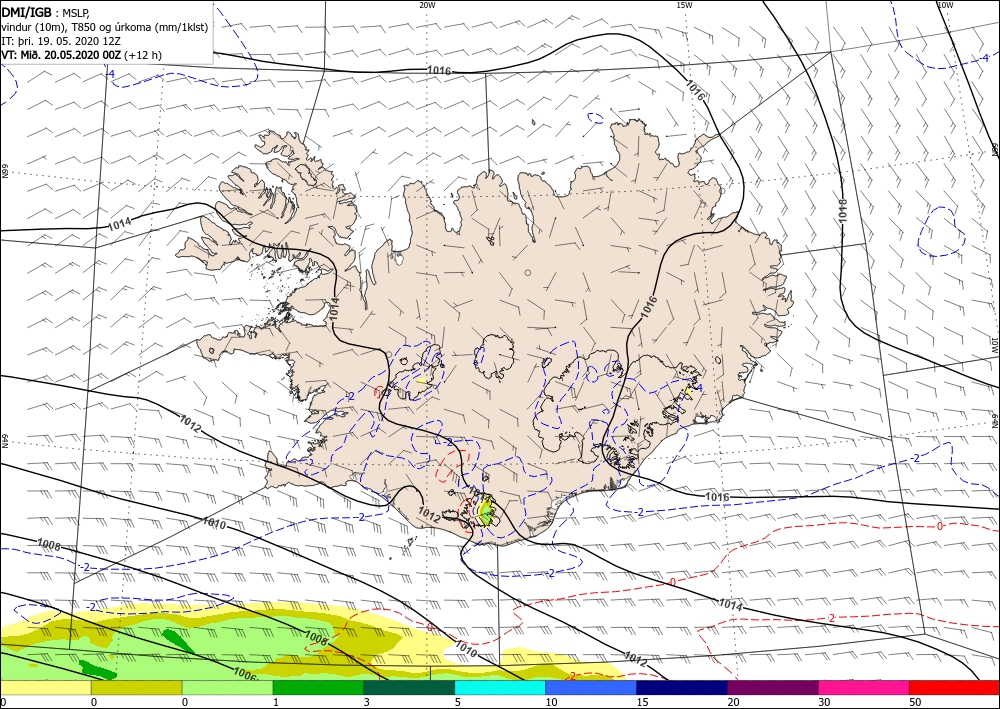
Task: Select the purple 20 mm legend swatch
Action: (x=772, y=687)
